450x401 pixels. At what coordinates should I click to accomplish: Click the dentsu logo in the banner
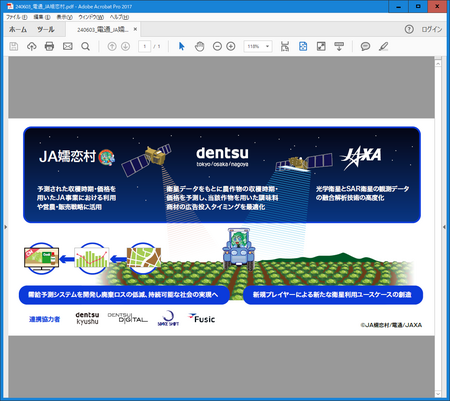tap(222, 156)
